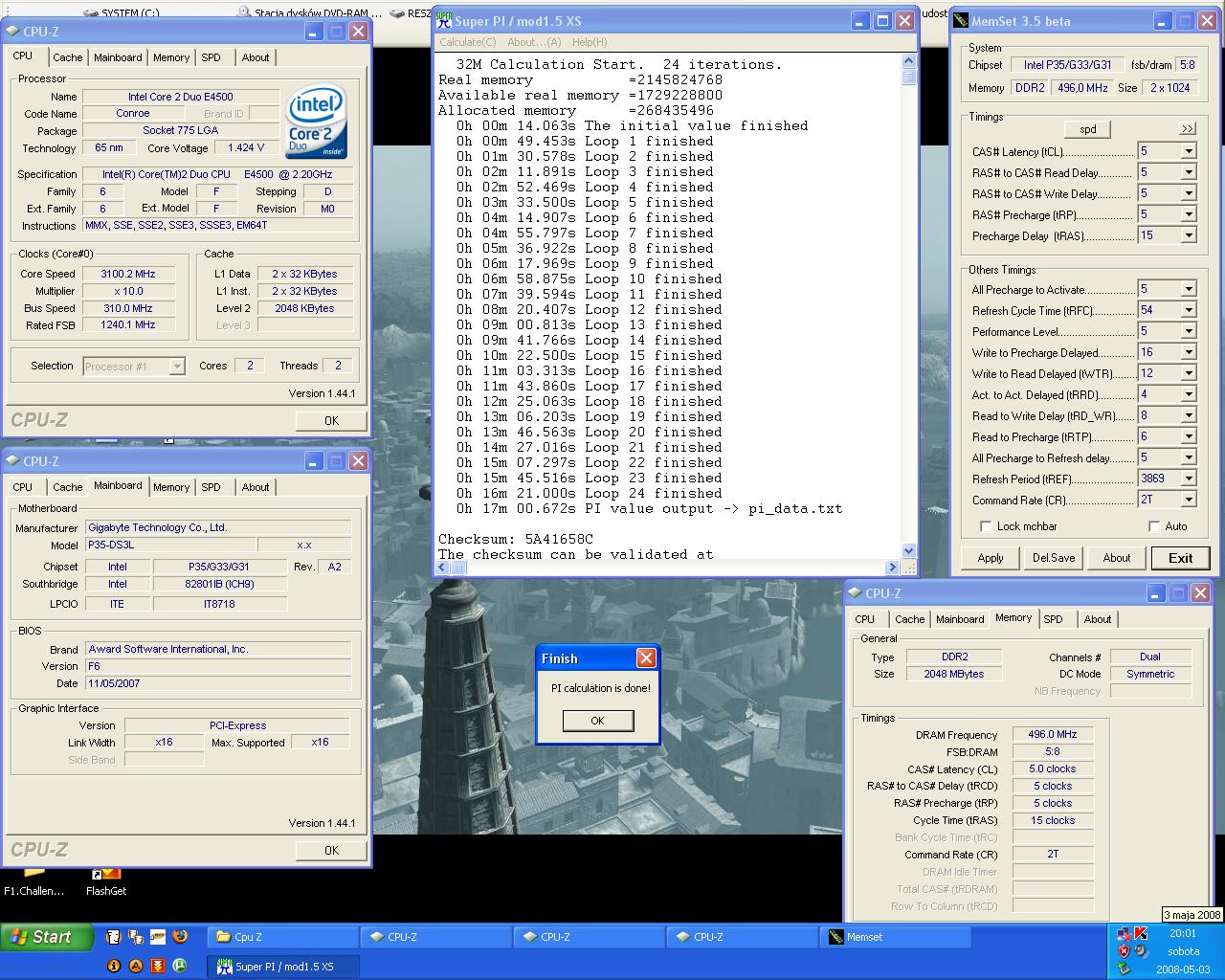
Task: Click the speaker volume tray icon
Action: [x=1141, y=951]
